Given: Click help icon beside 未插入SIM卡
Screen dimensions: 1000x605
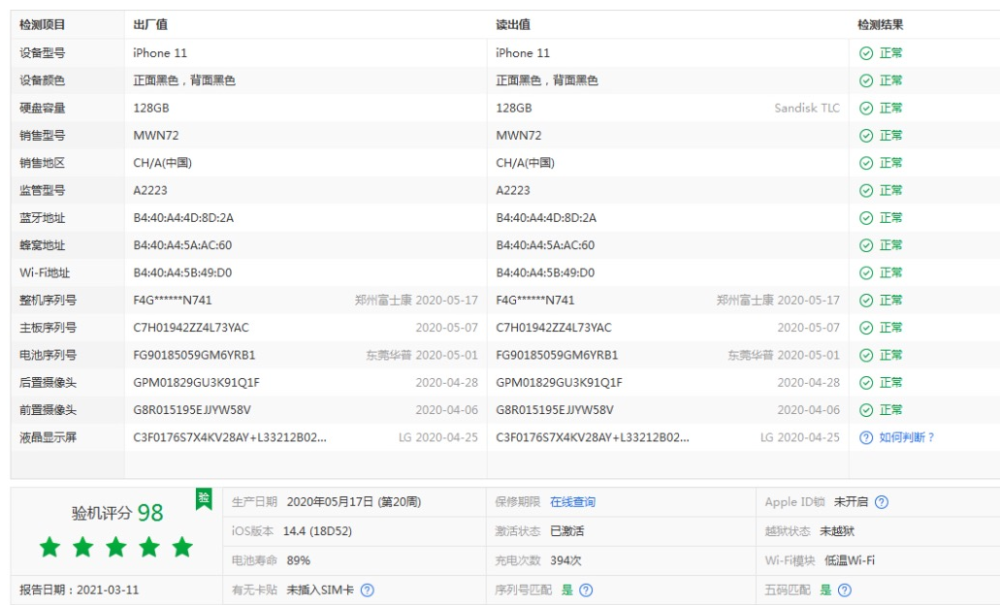Looking at the screenshot, I should (x=367, y=590).
